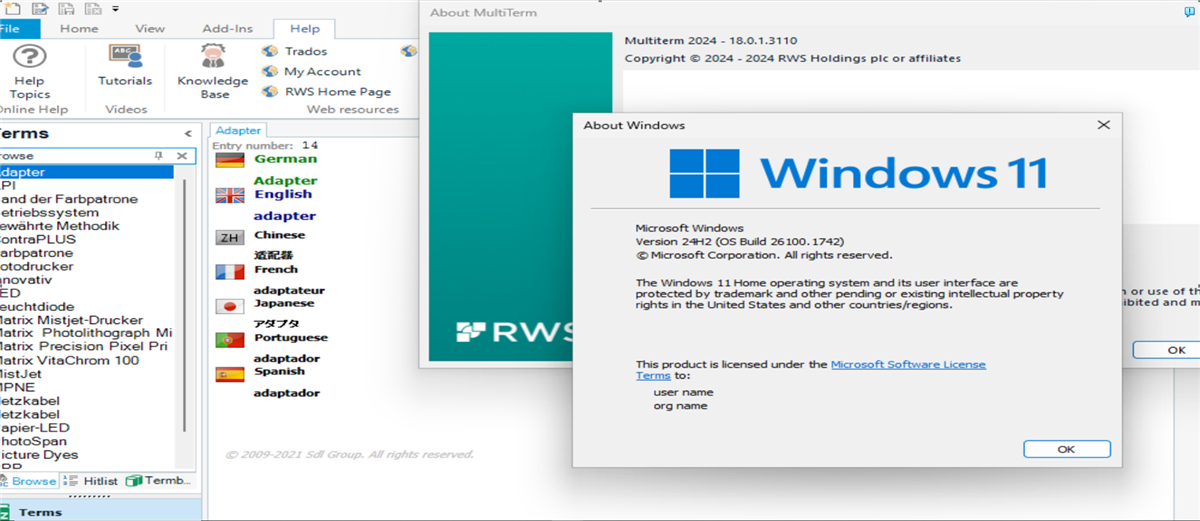Click the Portuguese language label
This screenshot has width=1200, height=521.
coord(291,337)
